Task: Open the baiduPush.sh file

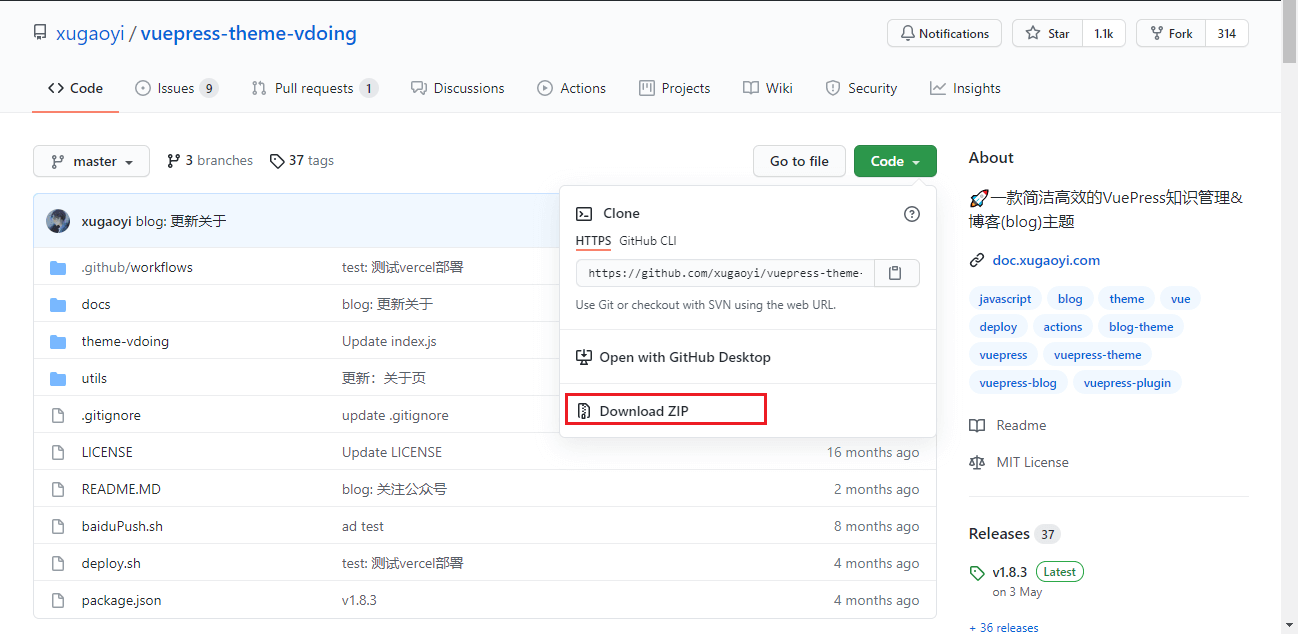Action: pyautogui.click(x=122, y=526)
